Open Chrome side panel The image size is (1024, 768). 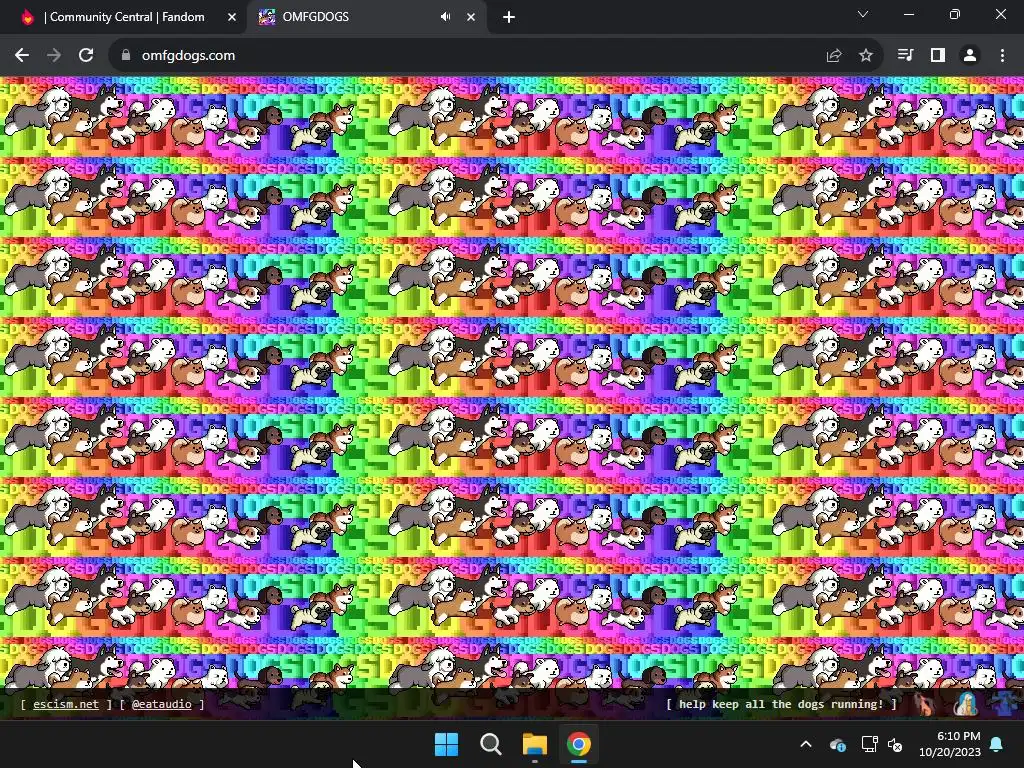click(938, 56)
